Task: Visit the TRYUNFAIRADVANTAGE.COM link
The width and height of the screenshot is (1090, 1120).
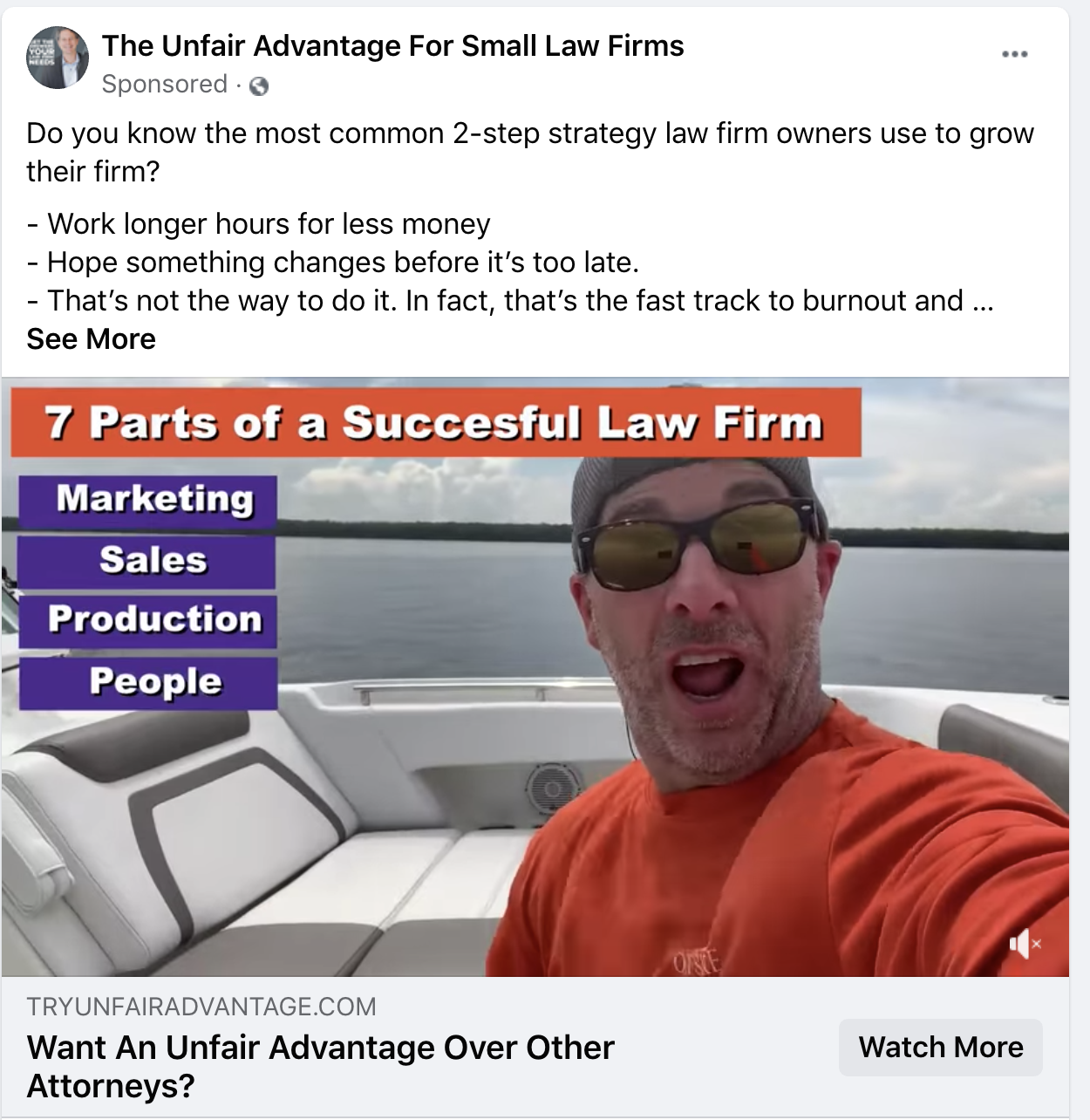Action: point(201,1007)
